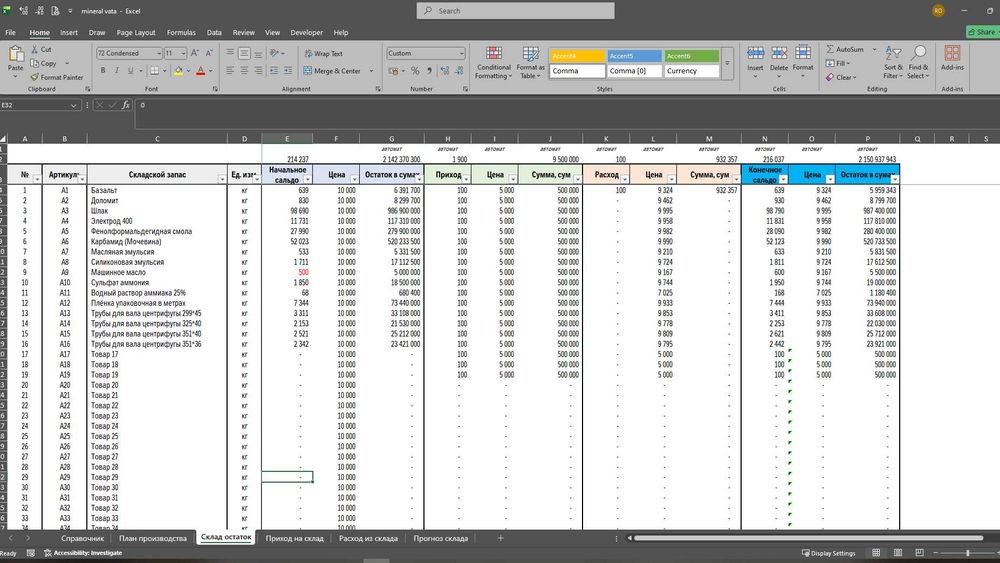Click the Cut scissors icon
Viewport: 1000px width, 563px height.
pos(34,49)
